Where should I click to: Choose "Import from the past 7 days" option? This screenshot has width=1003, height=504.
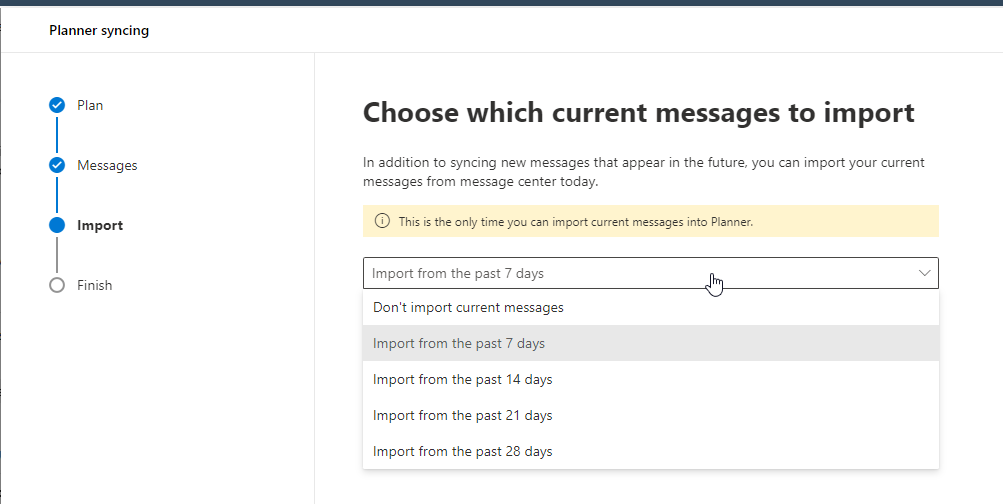[459, 343]
